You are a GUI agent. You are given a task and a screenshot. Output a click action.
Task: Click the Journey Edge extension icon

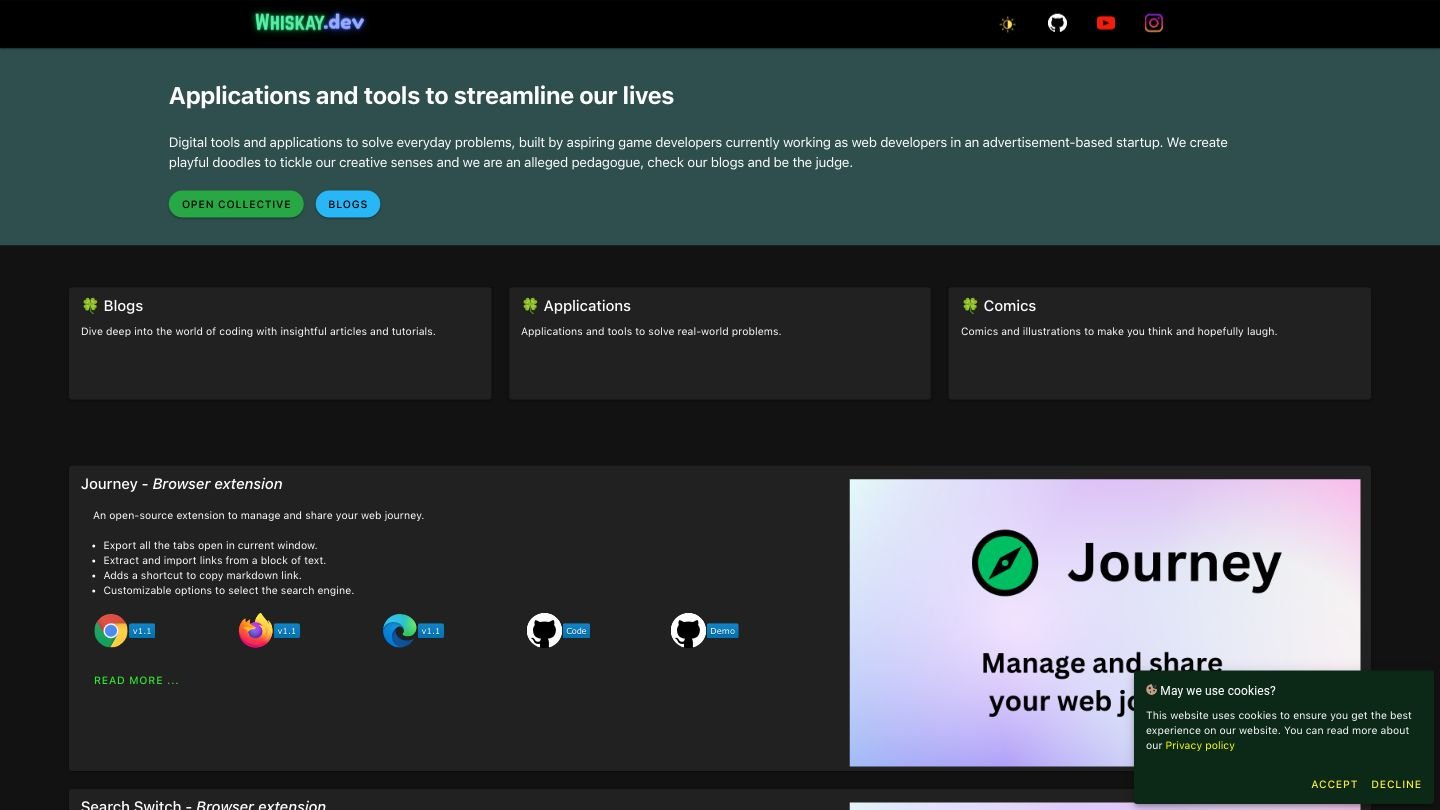tap(400, 631)
